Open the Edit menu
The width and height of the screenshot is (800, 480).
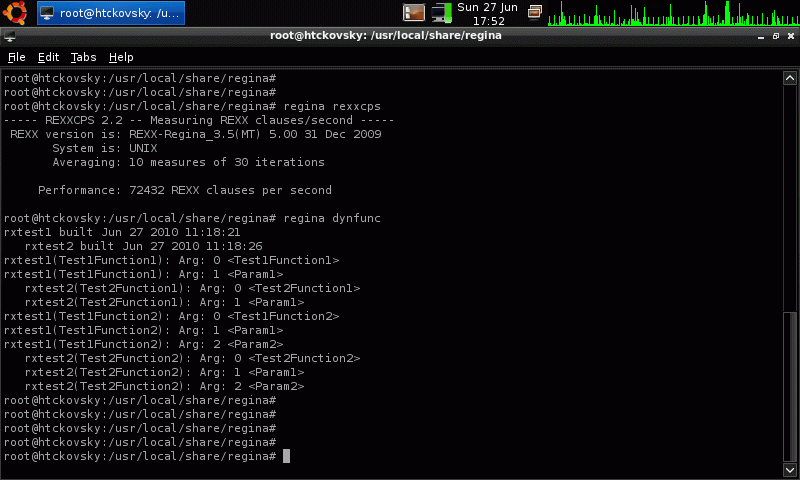pos(48,58)
